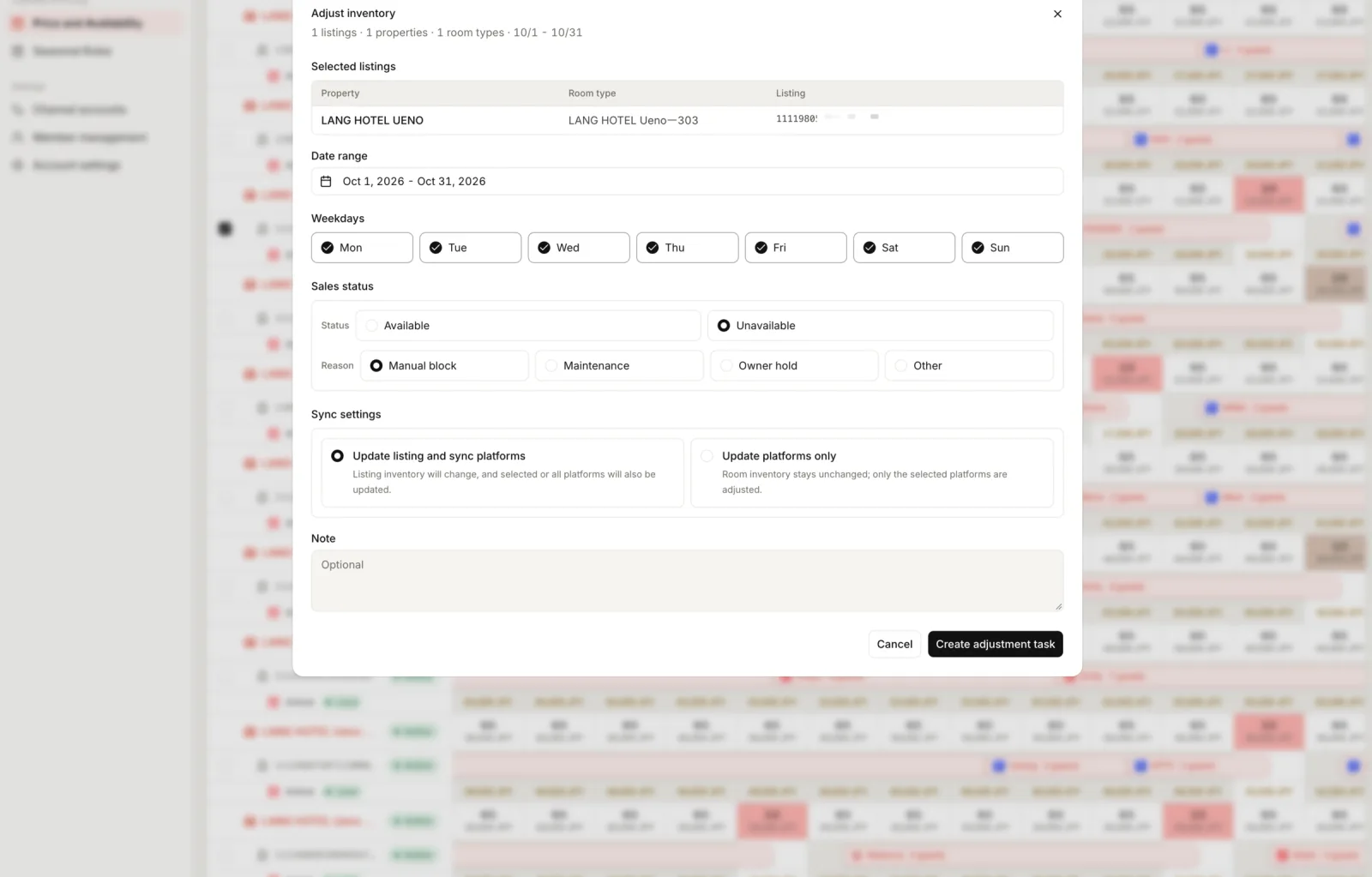
Task: Click the calendar icon in Date range
Action: pos(326,182)
